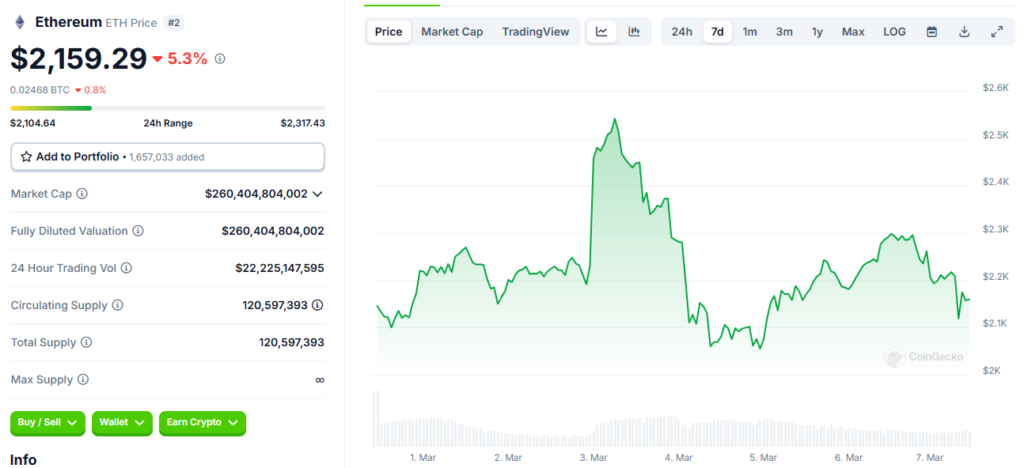This screenshot has width=1024, height=468.
Task: Click the info icon beside Circulating Supply label
Action: click(118, 305)
